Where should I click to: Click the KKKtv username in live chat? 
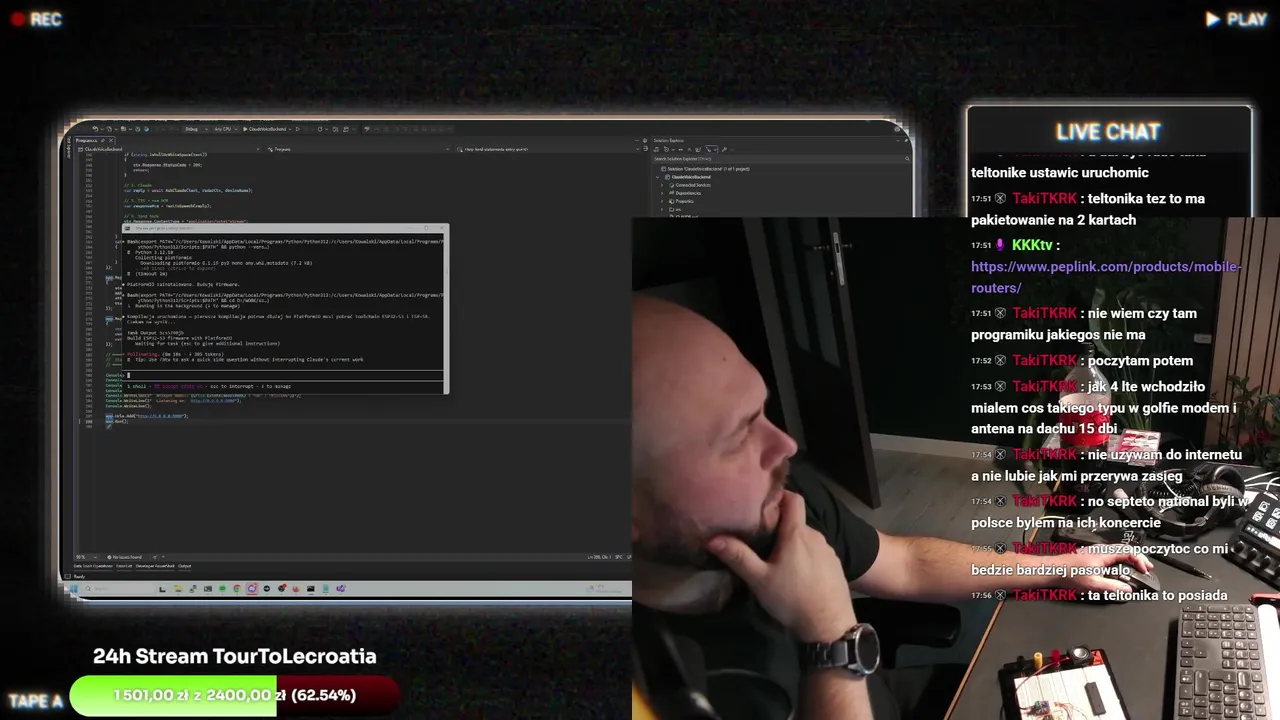click(1032, 245)
